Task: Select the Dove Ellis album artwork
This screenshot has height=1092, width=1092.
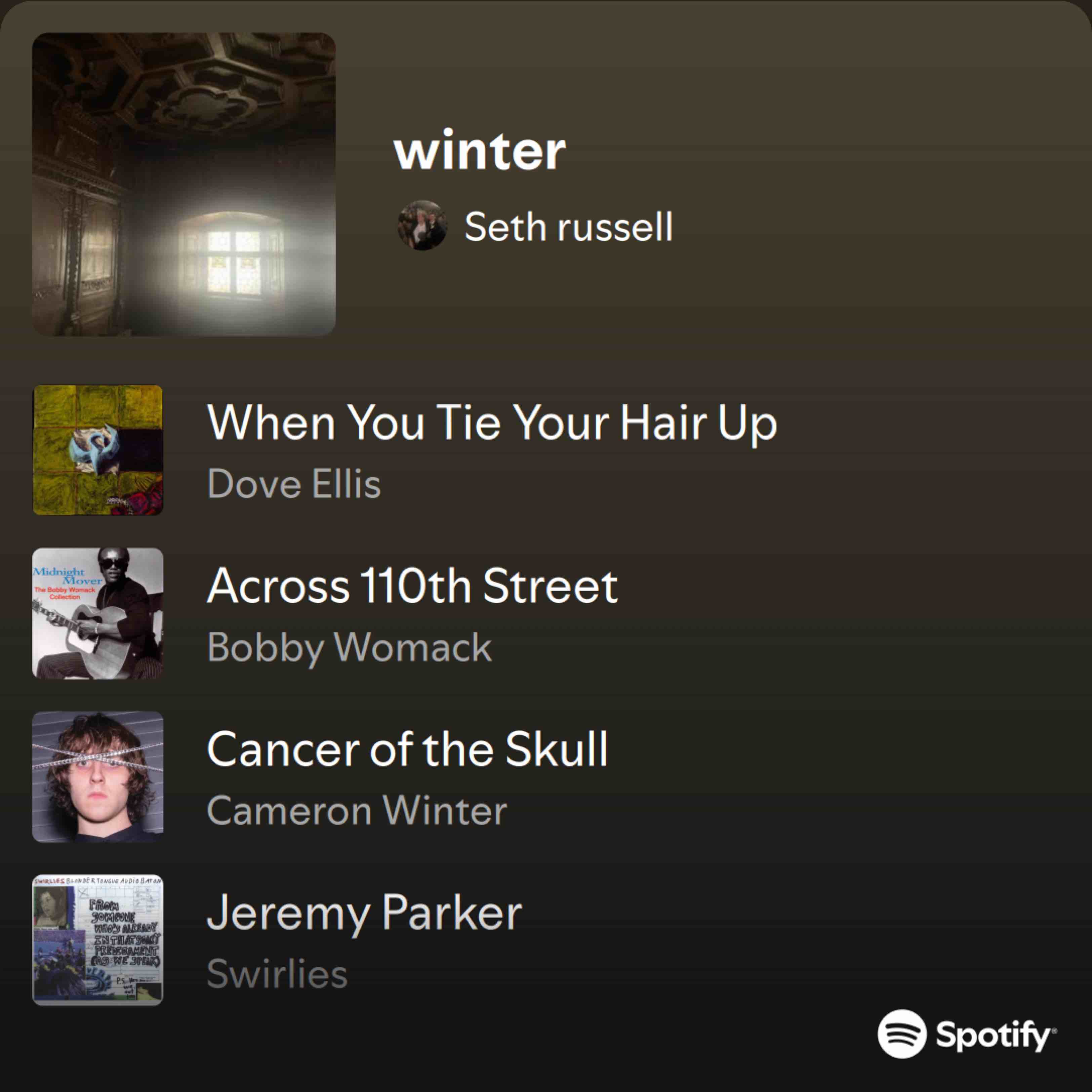Action: pyautogui.click(x=98, y=450)
